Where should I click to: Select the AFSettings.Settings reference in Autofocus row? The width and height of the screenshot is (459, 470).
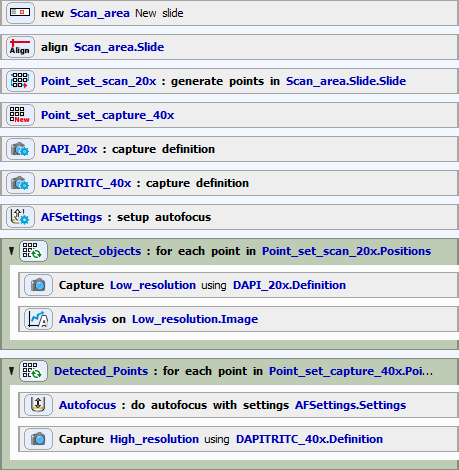pyautogui.click(x=350, y=405)
